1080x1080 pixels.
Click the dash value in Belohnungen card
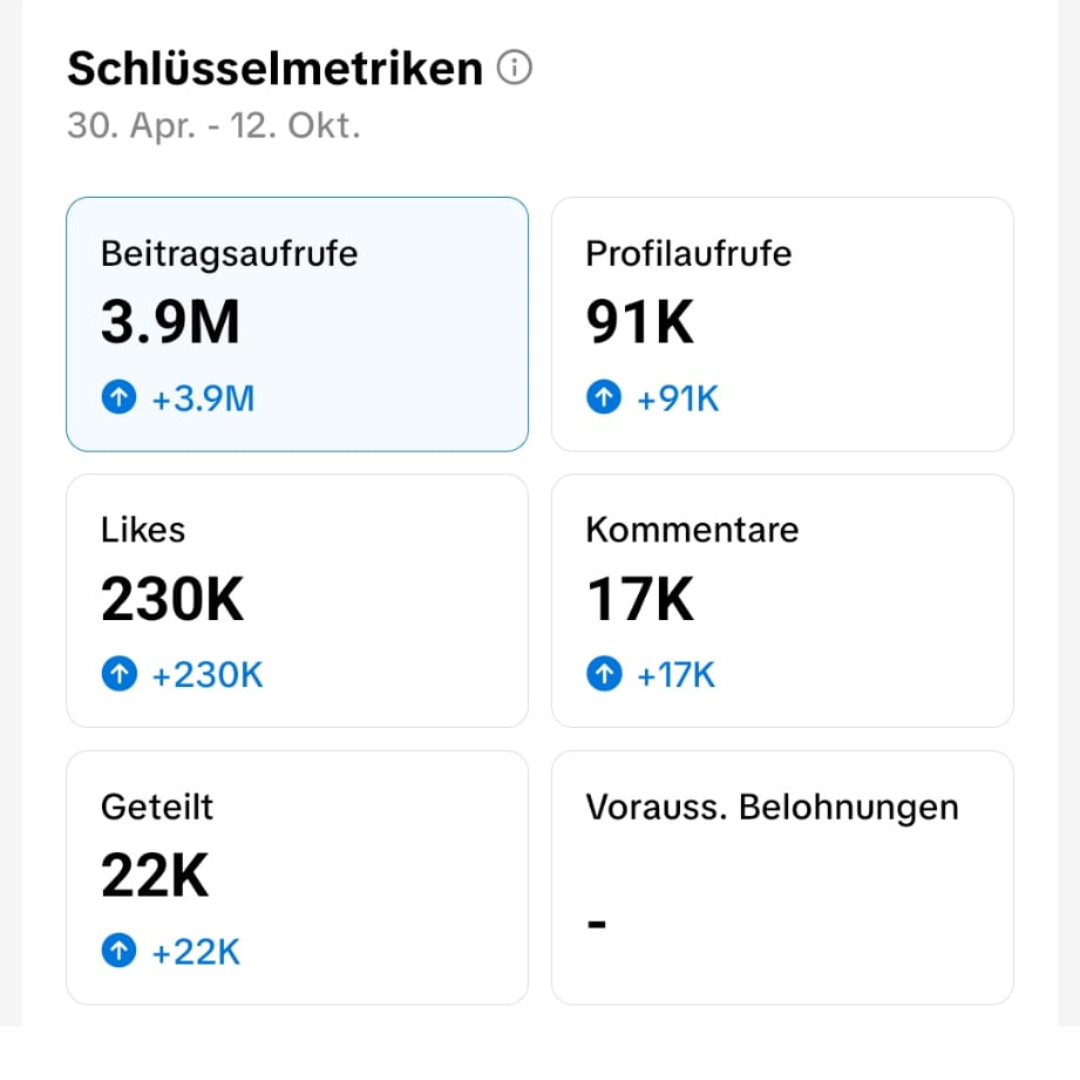[x=596, y=924]
